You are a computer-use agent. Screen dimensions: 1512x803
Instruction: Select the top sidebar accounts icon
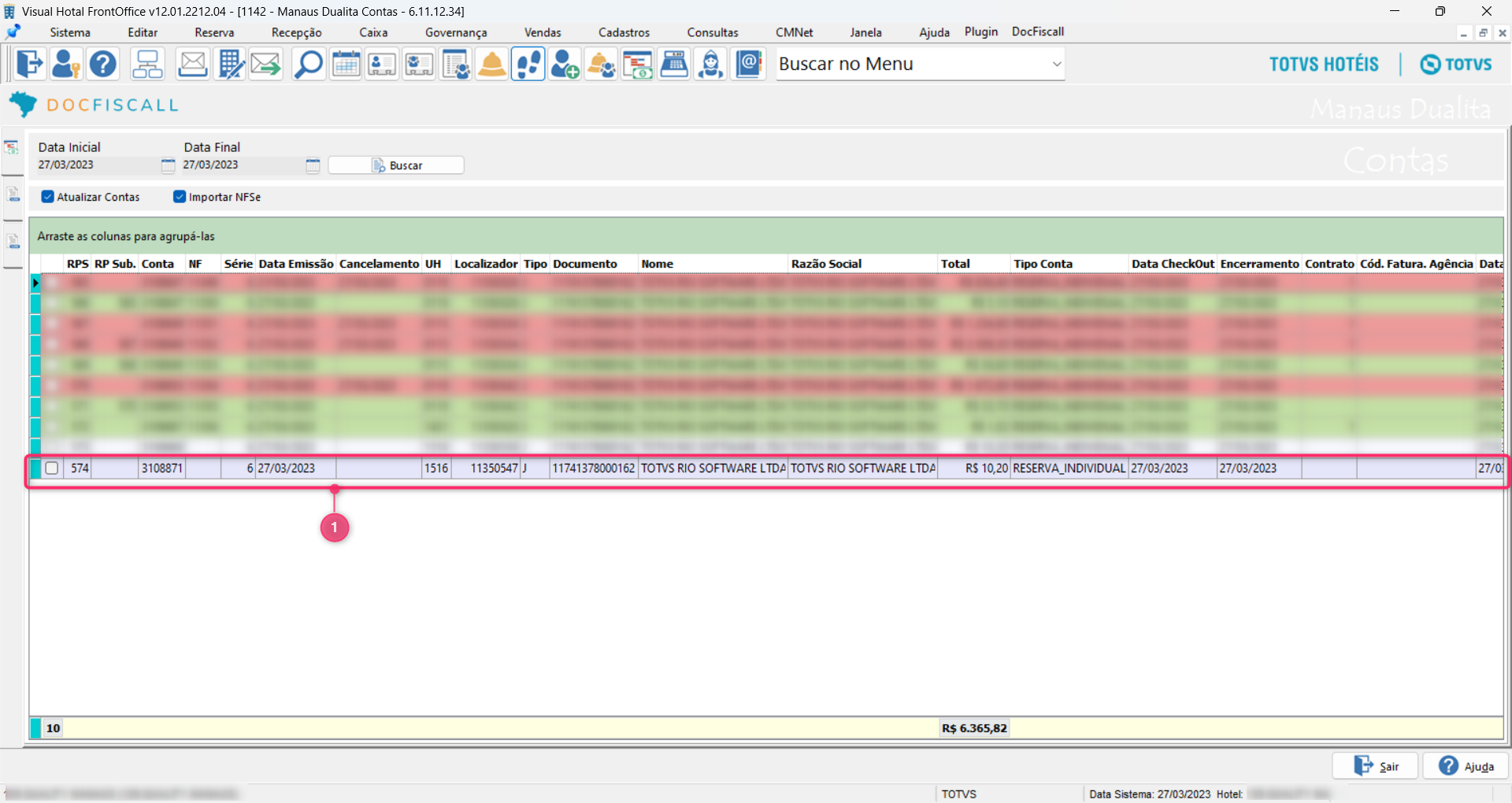click(12, 148)
